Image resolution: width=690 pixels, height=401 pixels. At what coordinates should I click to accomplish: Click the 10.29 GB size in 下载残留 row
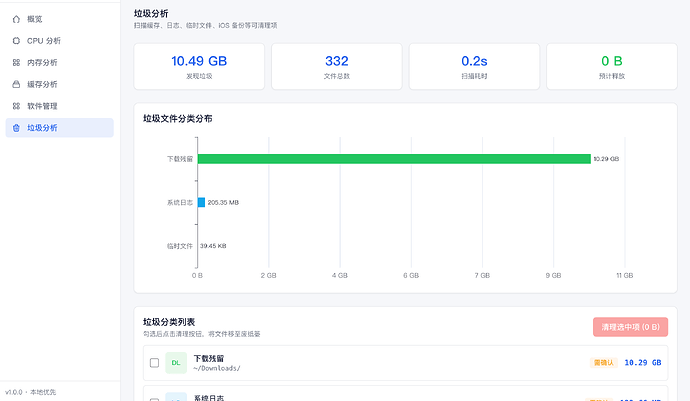pos(642,363)
